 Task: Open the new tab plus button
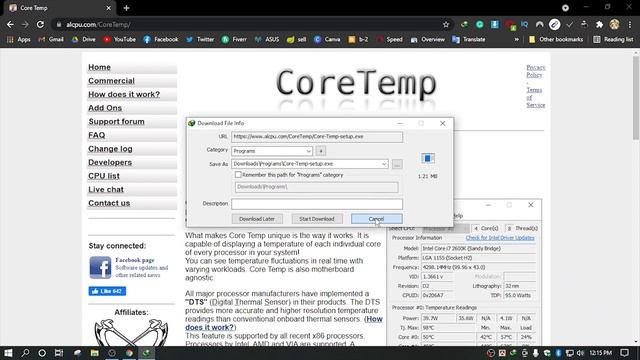coord(126,8)
